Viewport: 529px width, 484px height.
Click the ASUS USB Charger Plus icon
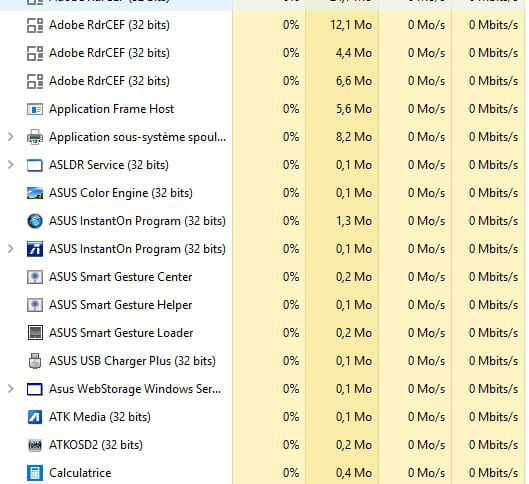tap(35, 361)
